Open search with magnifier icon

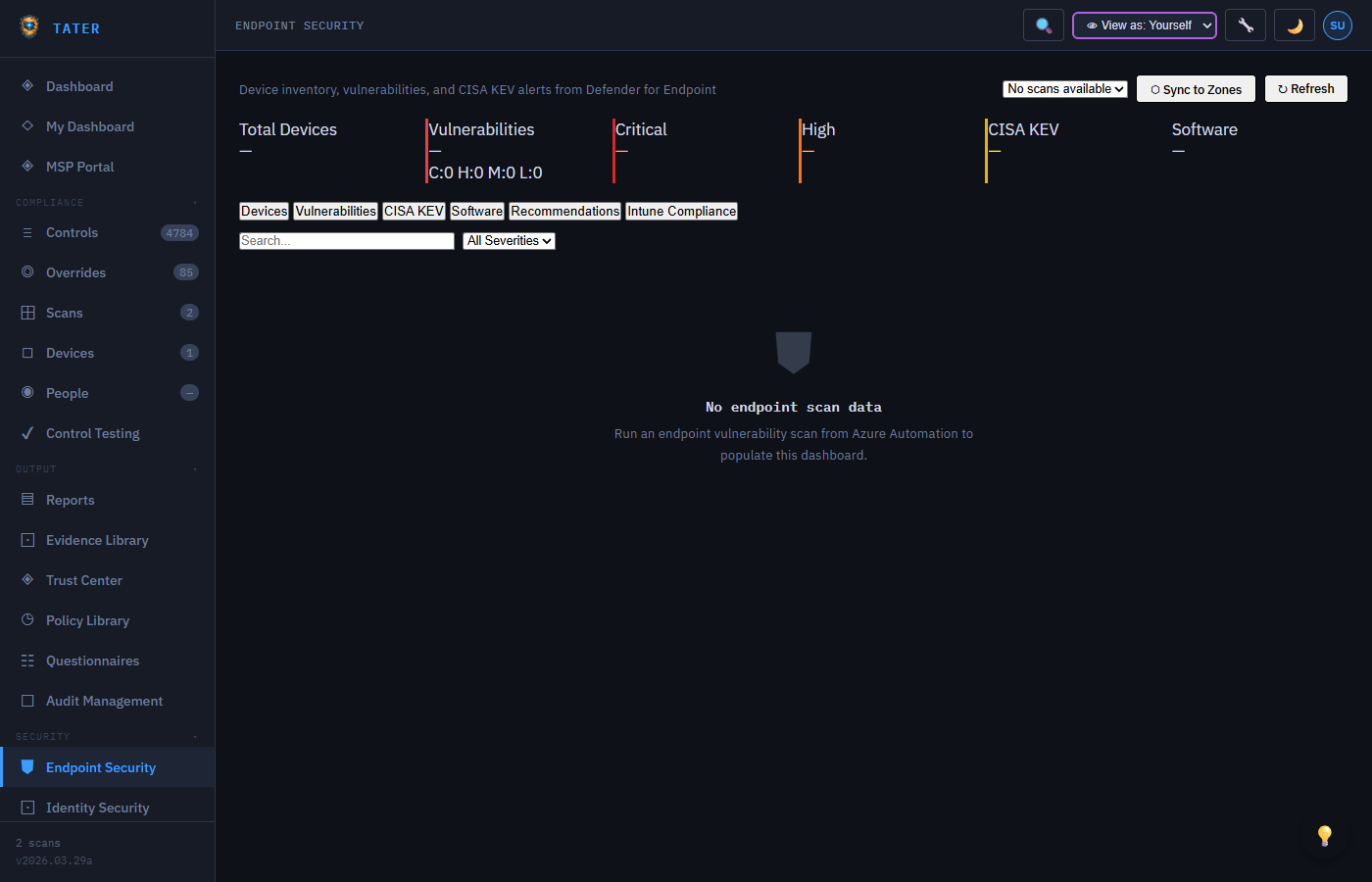pos(1044,25)
